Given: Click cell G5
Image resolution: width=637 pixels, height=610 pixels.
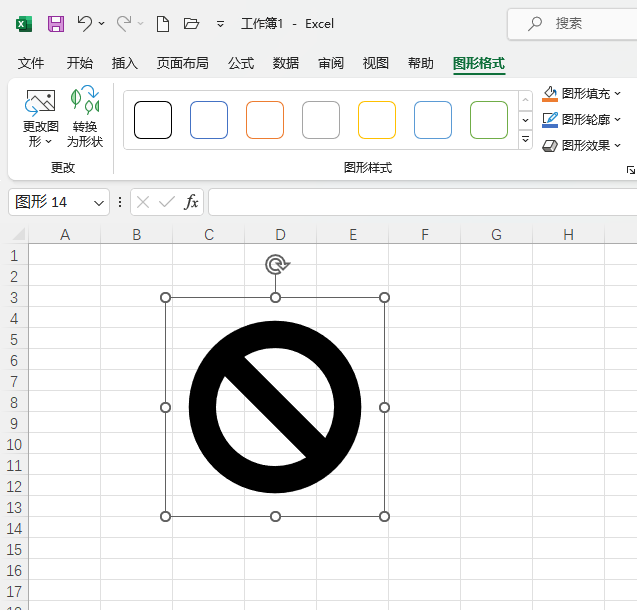Looking at the screenshot, I should [x=496, y=339].
